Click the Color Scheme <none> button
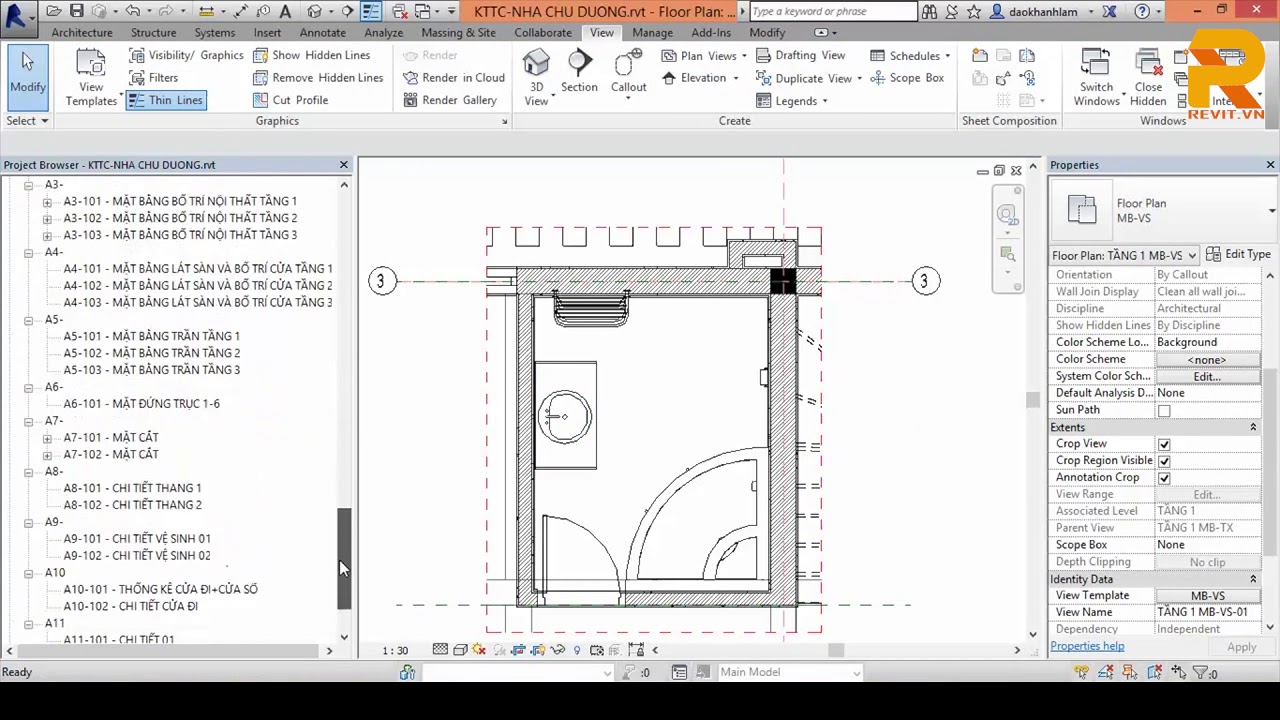The width and height of the screenshot is (1280, 720). [1207, 360]
